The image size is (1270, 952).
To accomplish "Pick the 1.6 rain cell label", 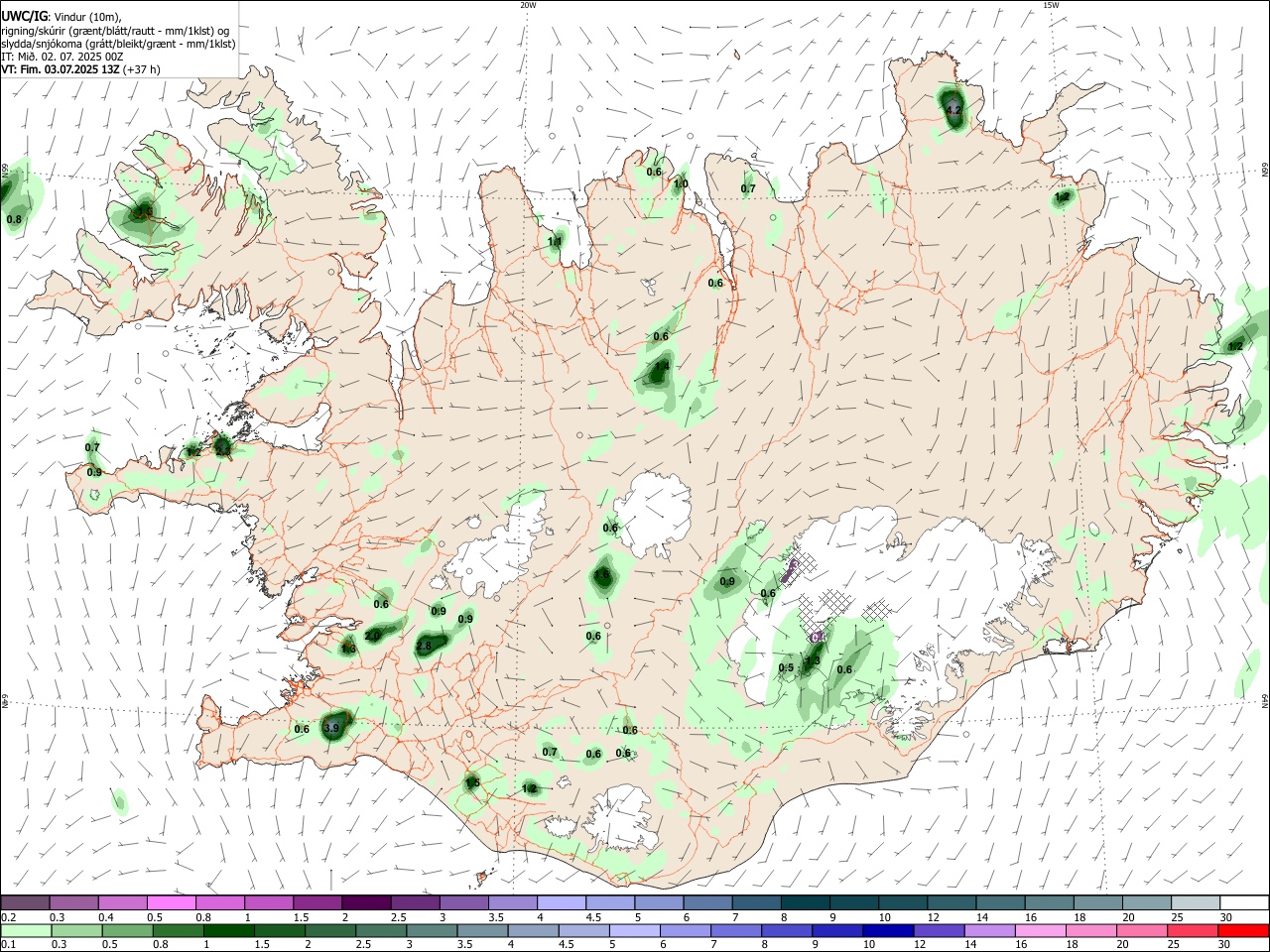I will coord(601,574).
